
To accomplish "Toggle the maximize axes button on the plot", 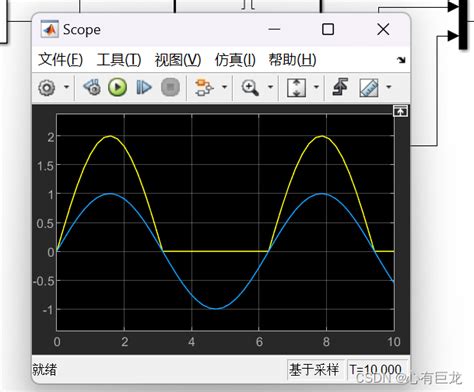I will (400, 111).
